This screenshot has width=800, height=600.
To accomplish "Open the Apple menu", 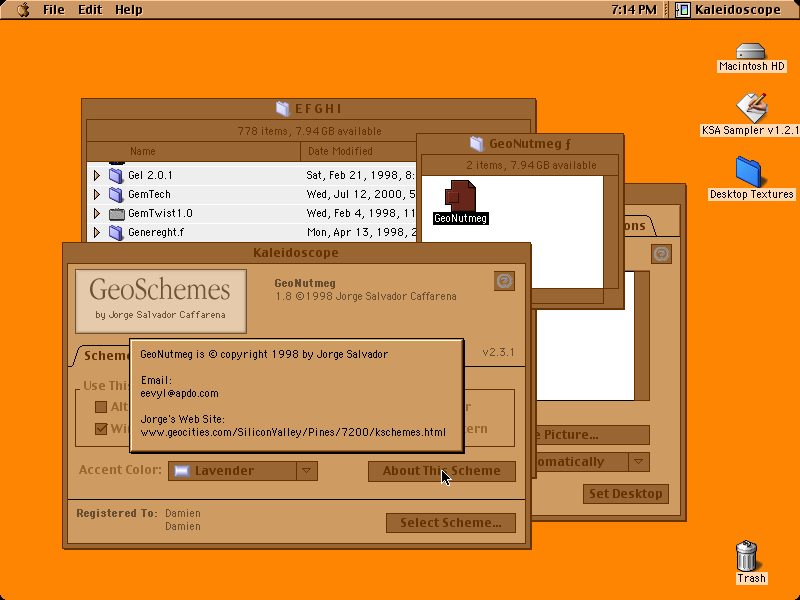I will tap(23, 10).
